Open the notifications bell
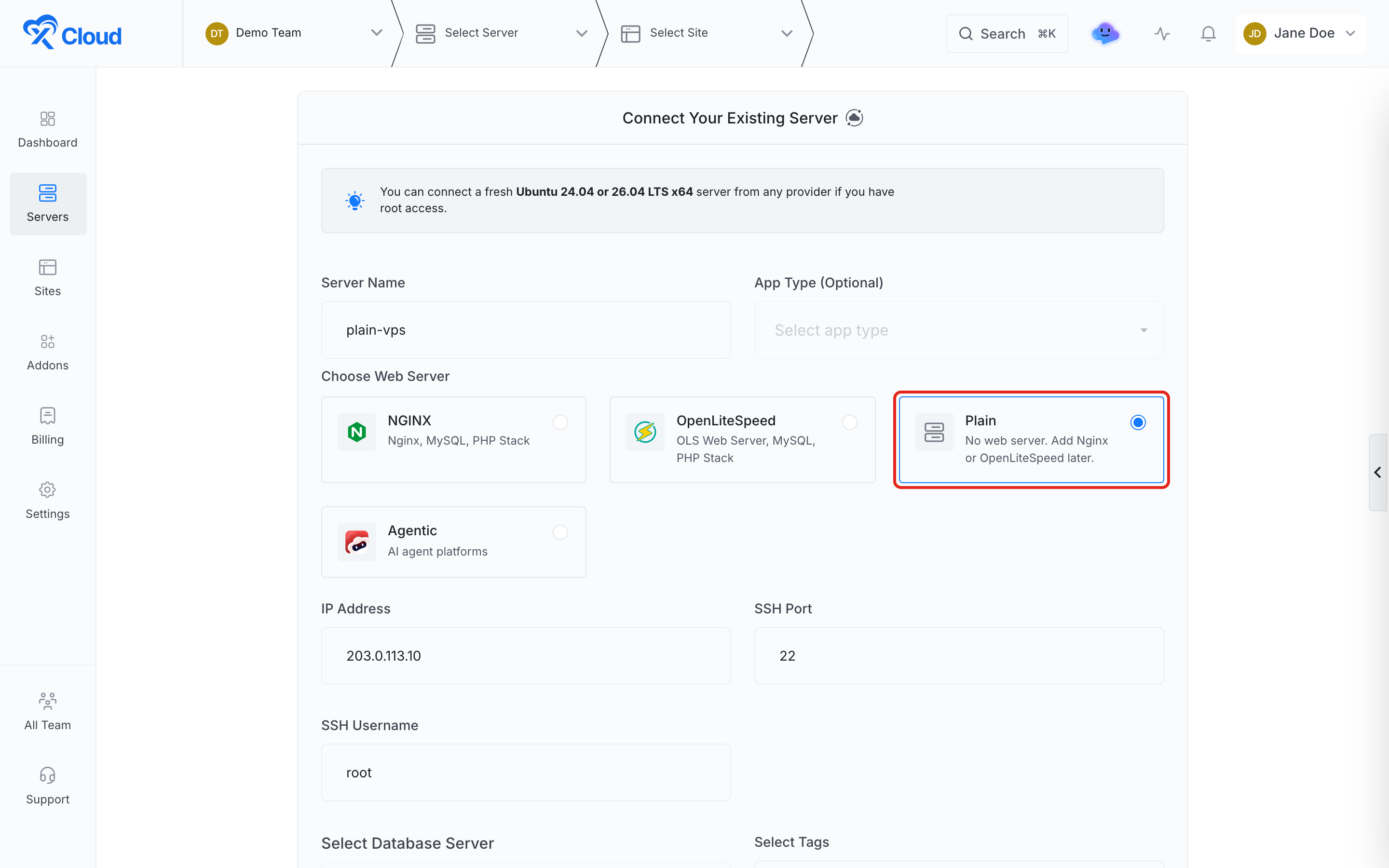 click(x=1208, y=34)
